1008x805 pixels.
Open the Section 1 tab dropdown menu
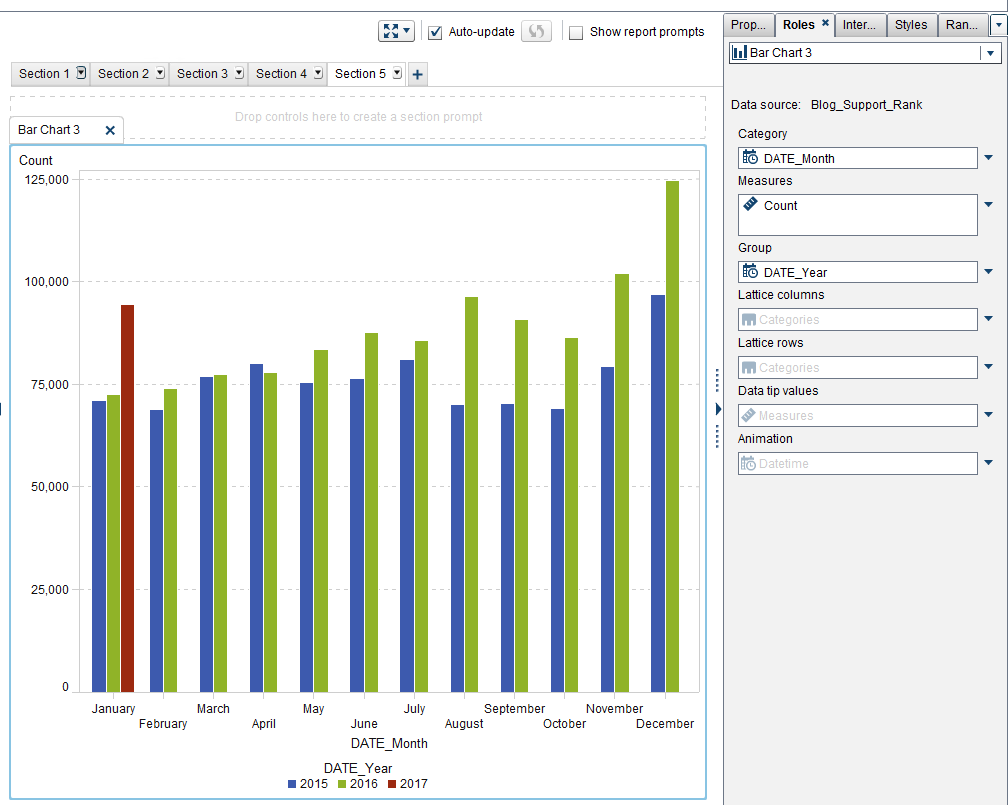[x=80, y=73]
